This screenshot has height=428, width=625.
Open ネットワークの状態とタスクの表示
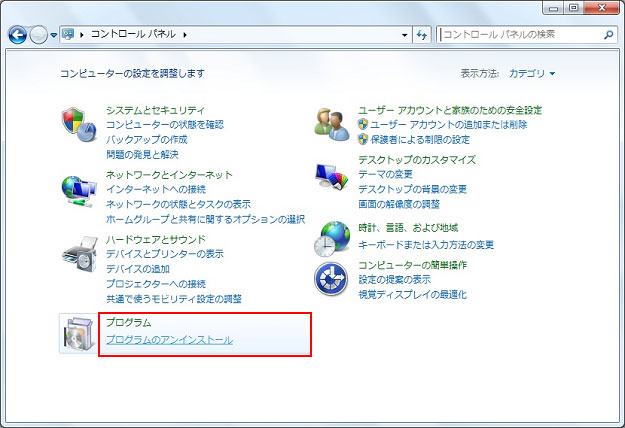(x=179, y=204)
